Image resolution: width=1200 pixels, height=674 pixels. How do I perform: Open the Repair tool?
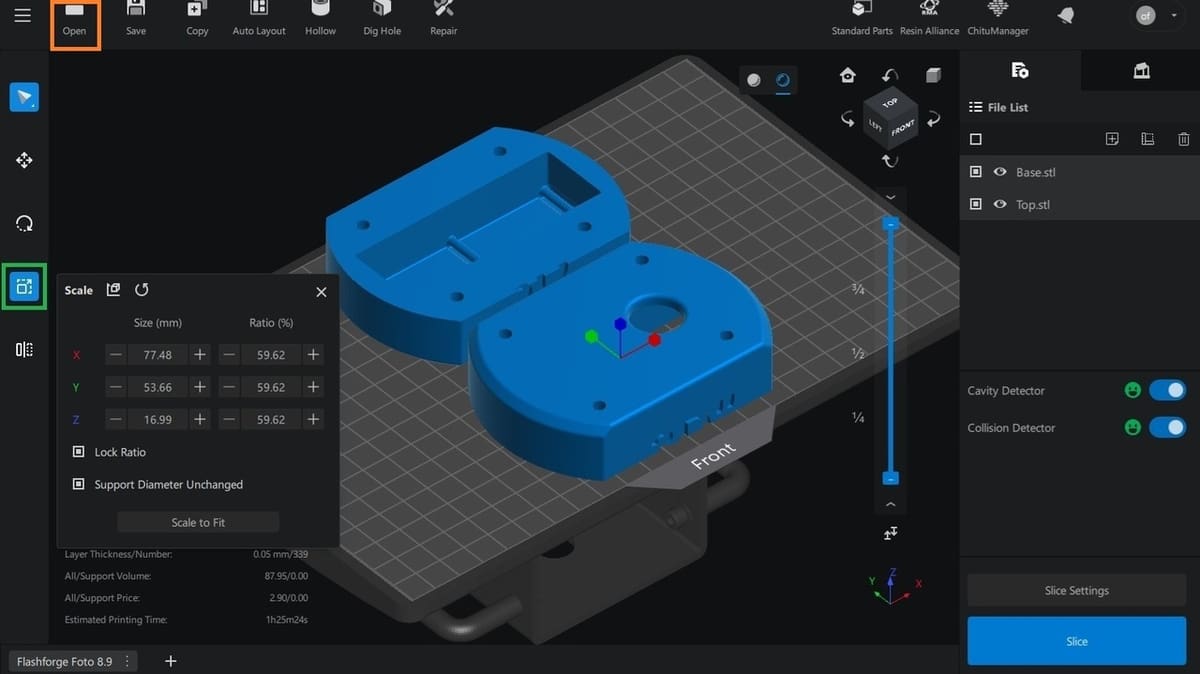(x=444, y=19)
